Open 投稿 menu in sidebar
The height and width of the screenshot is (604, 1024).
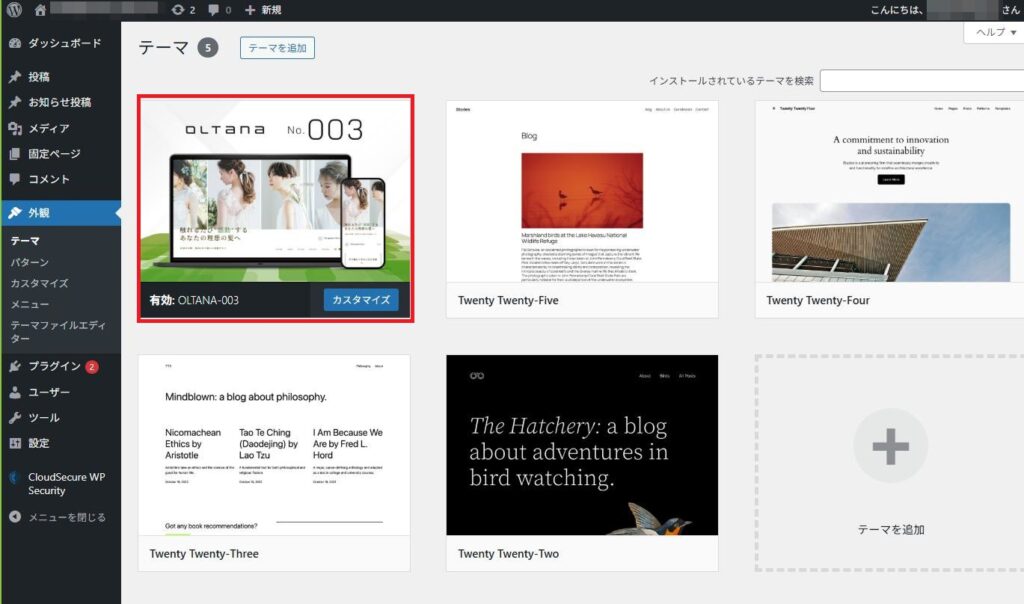[61, 76]
